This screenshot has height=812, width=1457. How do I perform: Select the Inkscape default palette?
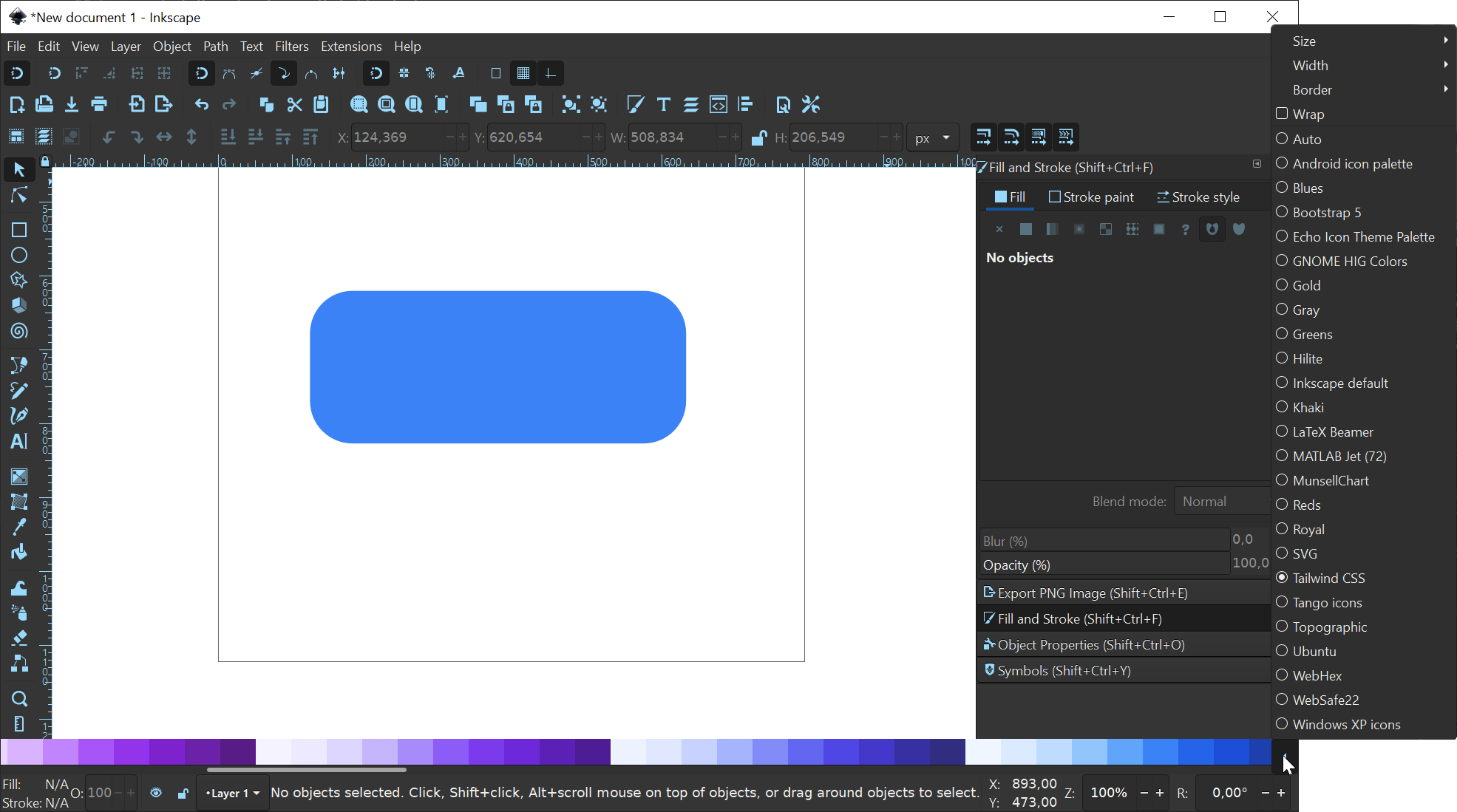[1339, 383]
